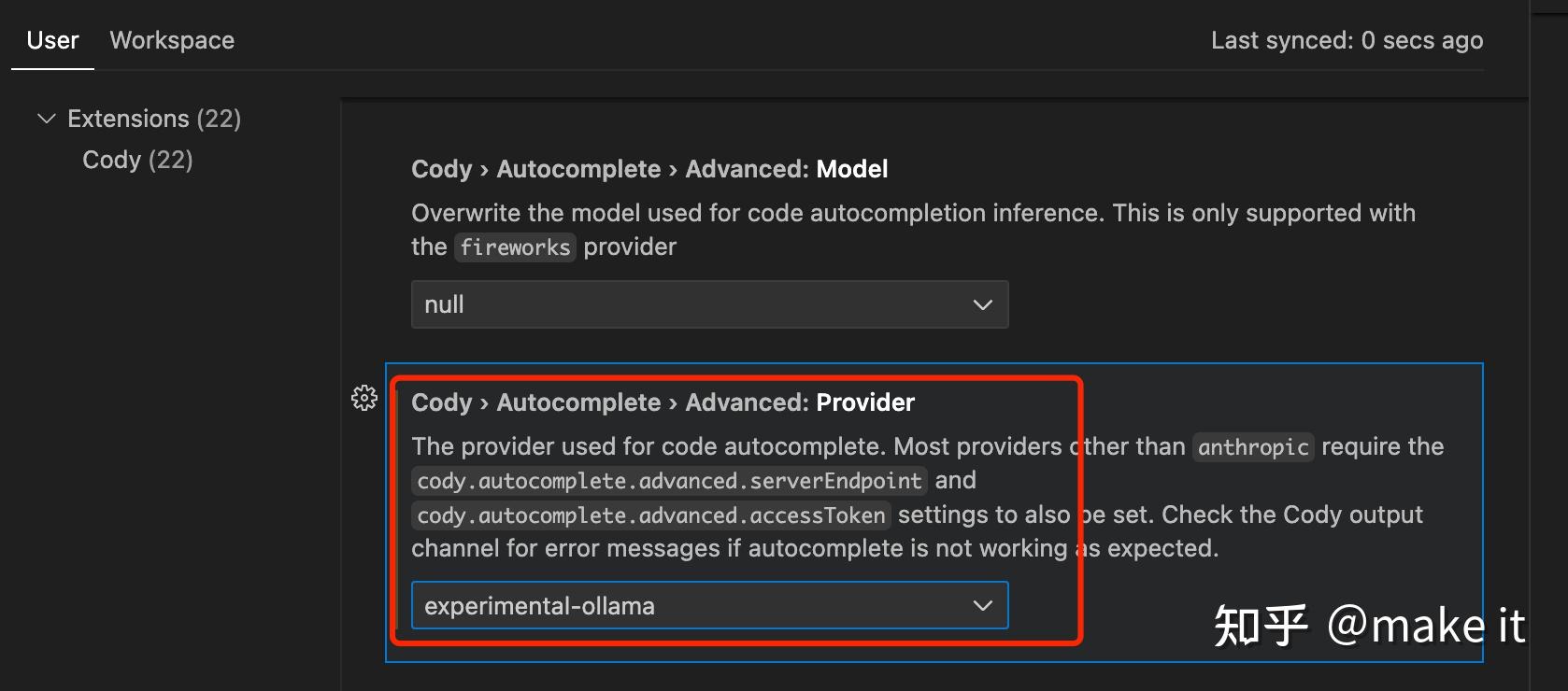Click the Last synced status text

point(1347,40)
